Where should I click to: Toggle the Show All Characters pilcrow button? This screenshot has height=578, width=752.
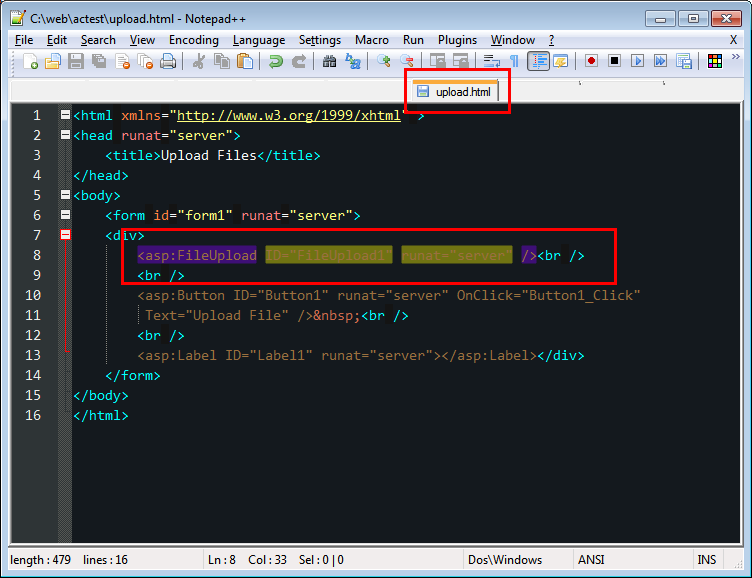click(x=514, y=62)
